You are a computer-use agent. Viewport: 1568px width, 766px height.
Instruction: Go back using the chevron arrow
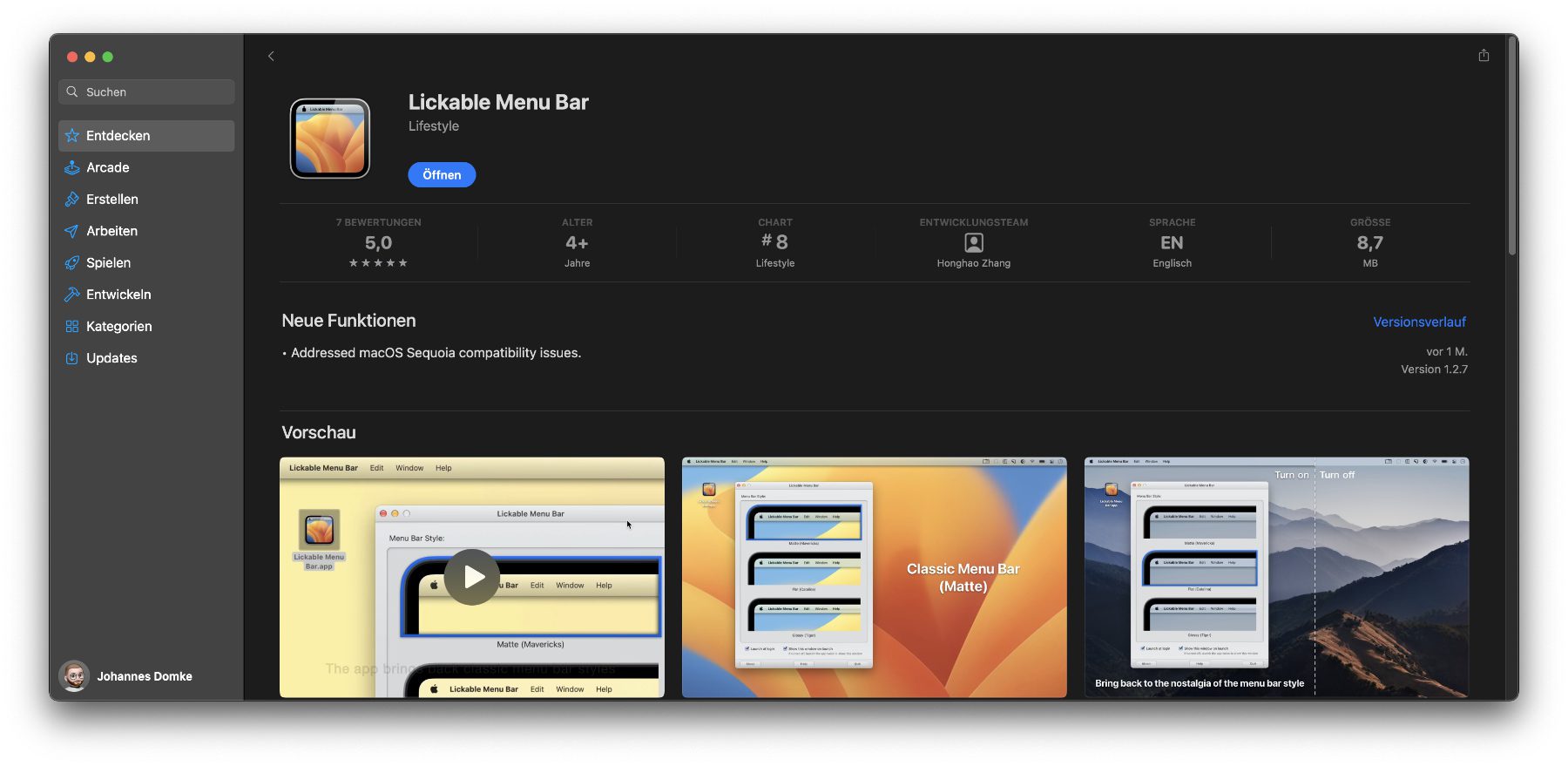tap(271, 56)
